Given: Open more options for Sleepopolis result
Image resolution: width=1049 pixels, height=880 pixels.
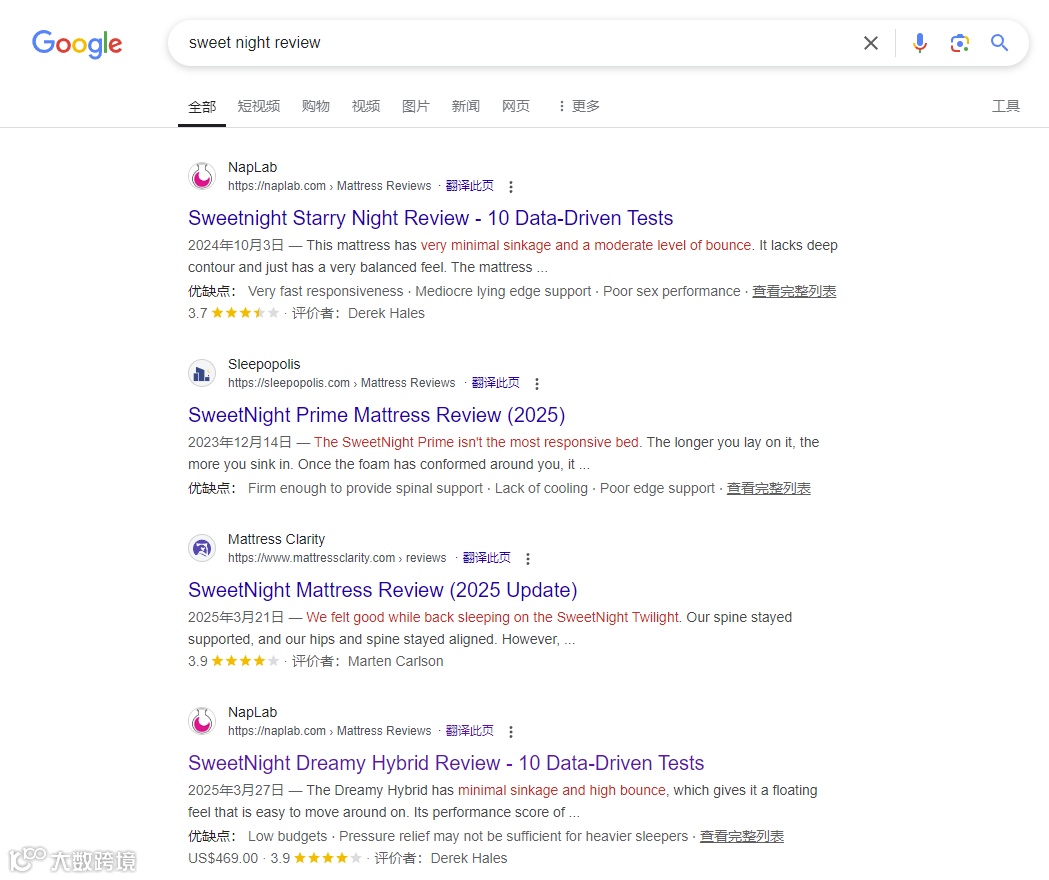Looking at the screenshot, I should 537,383.
